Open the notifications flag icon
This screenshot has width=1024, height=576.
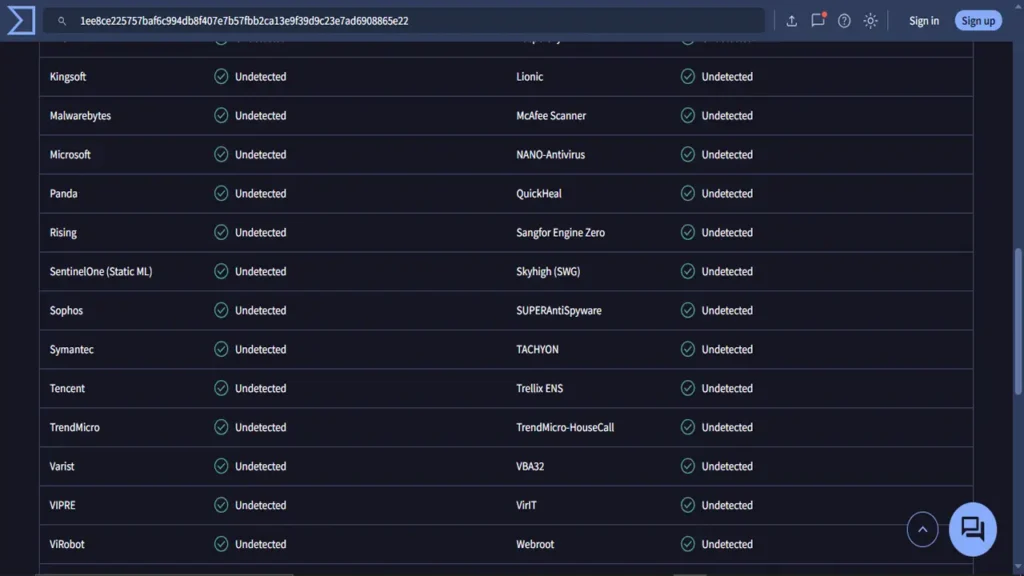point(818,20)
